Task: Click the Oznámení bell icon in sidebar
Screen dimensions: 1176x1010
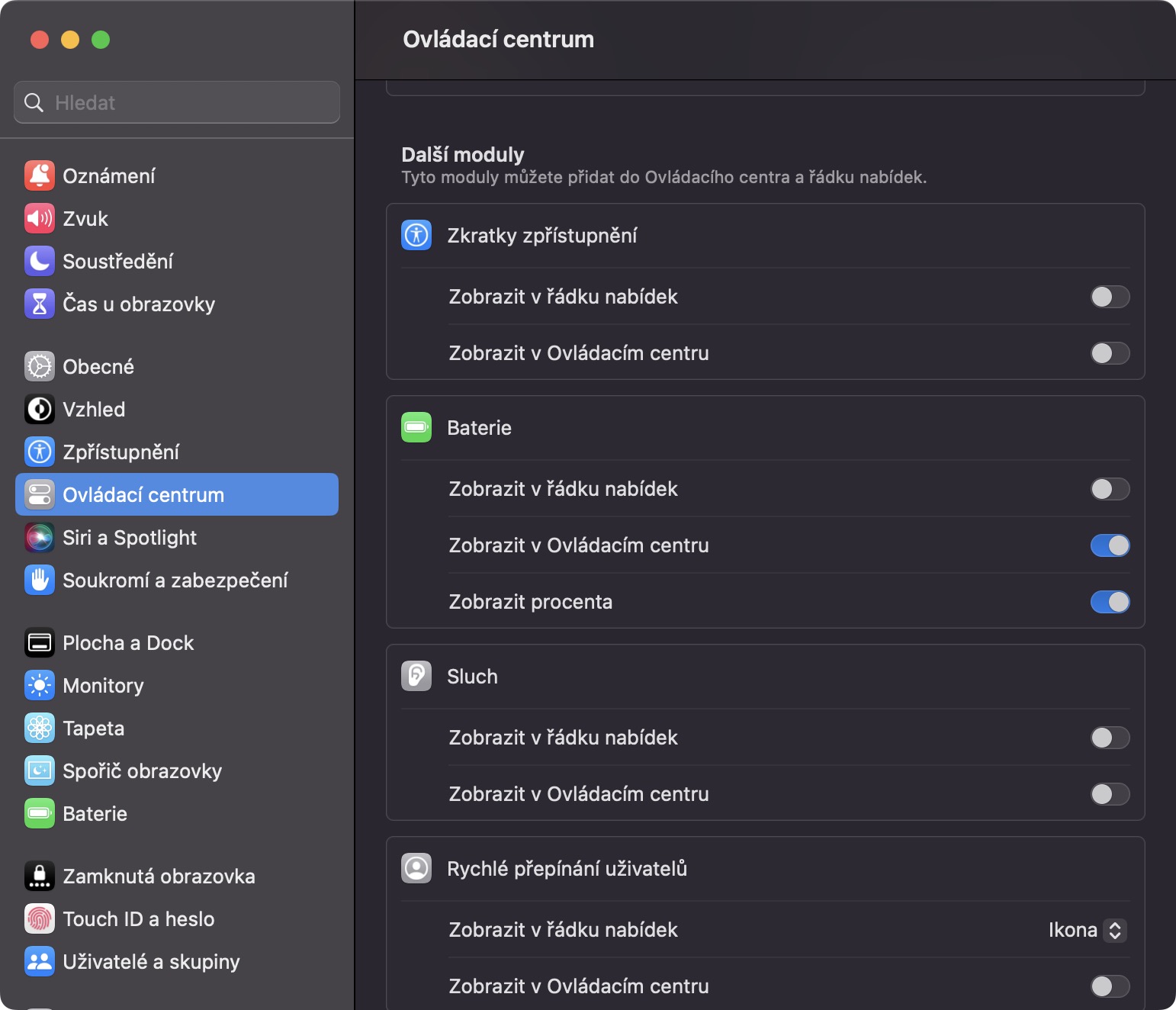Action: 40,176
